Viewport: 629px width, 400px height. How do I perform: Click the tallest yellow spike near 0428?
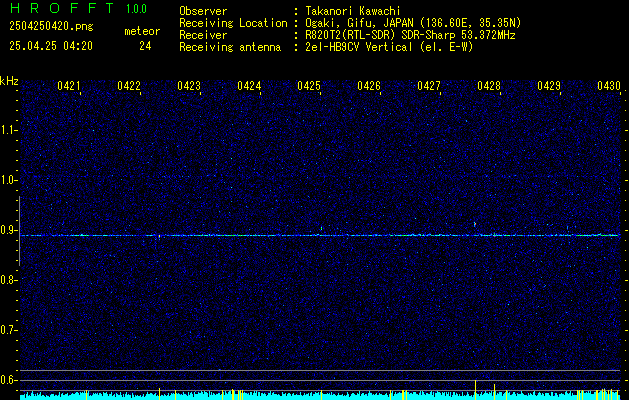pos(475,390)
